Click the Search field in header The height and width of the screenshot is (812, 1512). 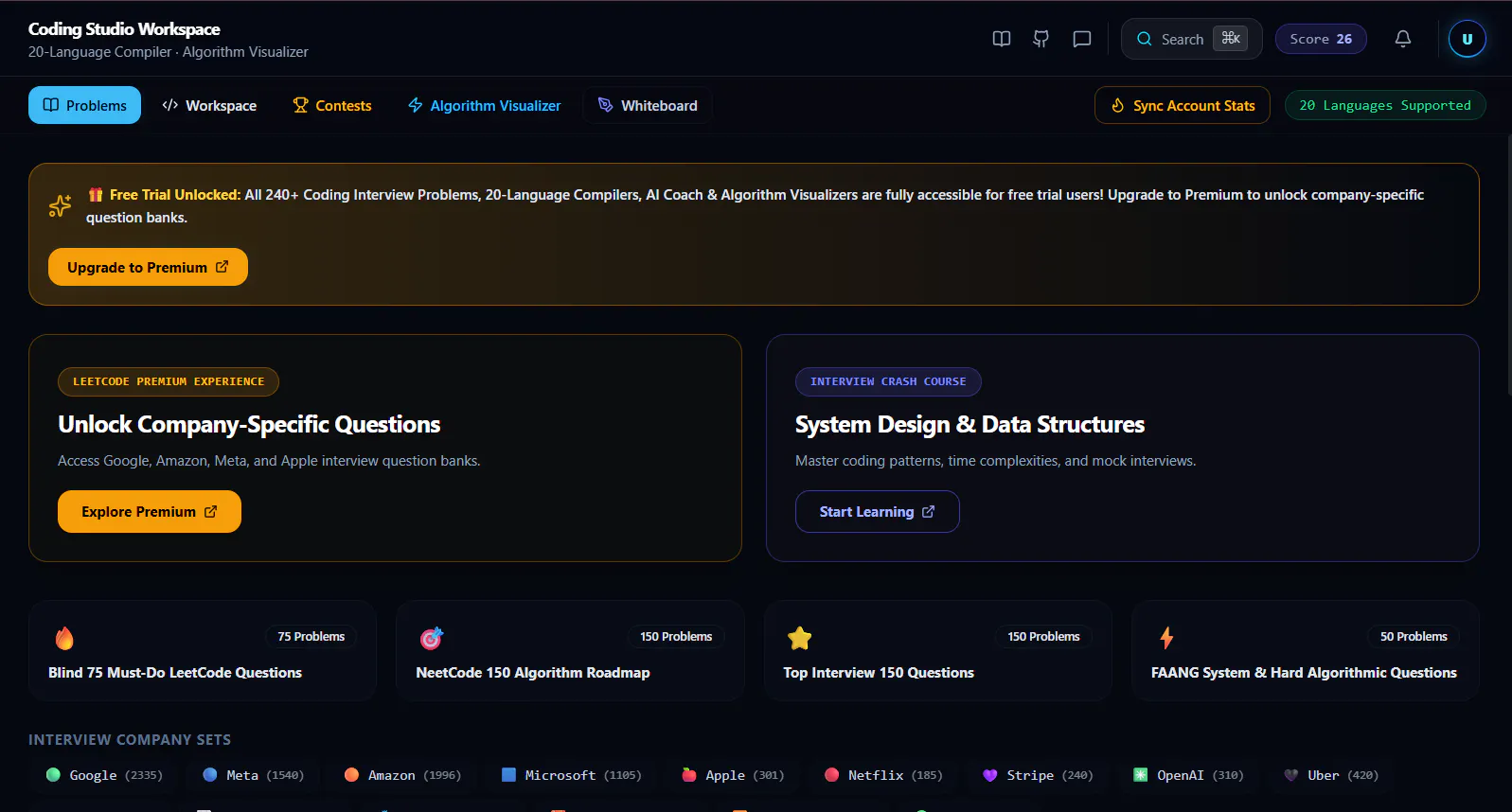point(1191,39)
